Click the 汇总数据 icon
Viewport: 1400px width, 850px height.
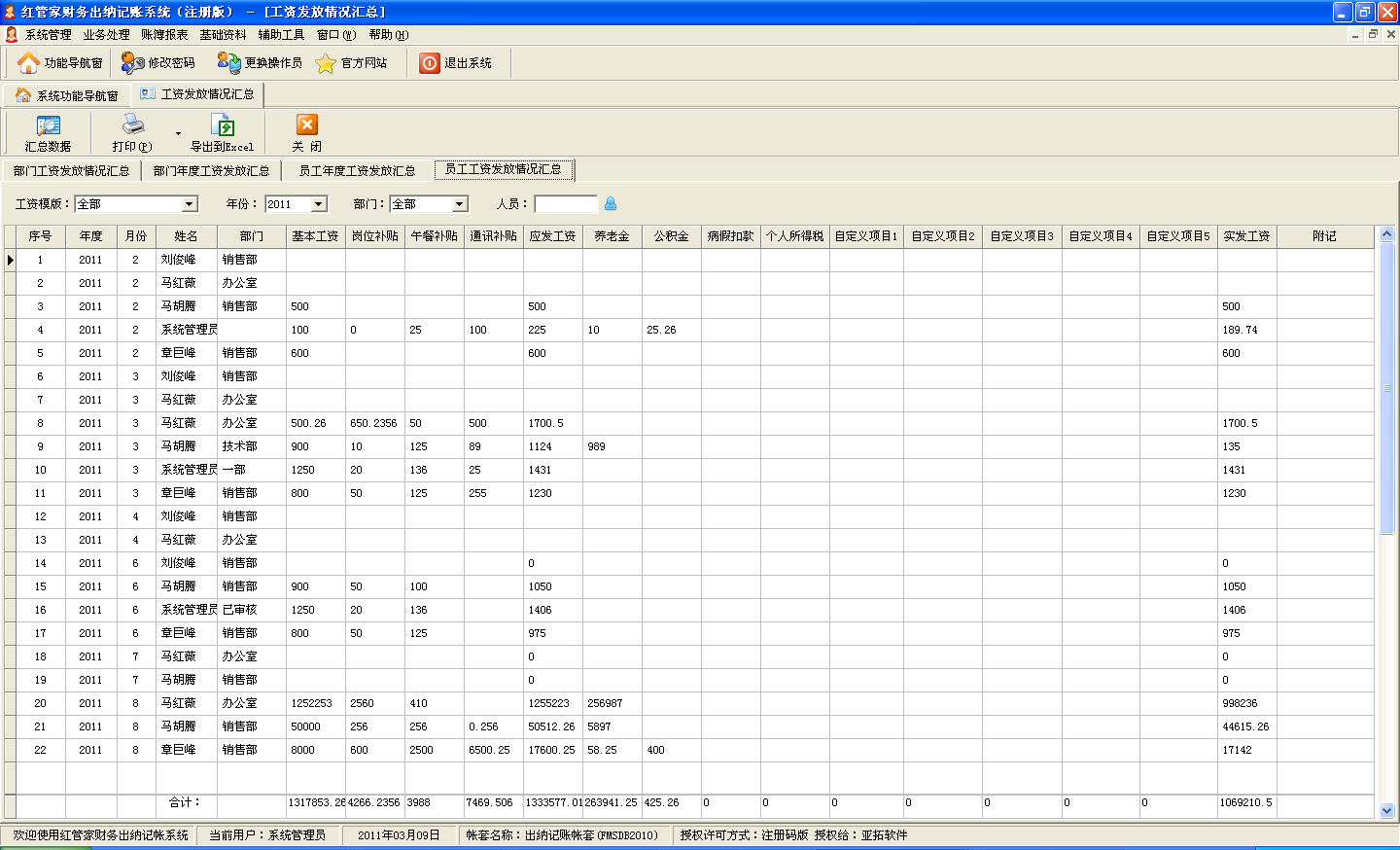pos(48,125)
